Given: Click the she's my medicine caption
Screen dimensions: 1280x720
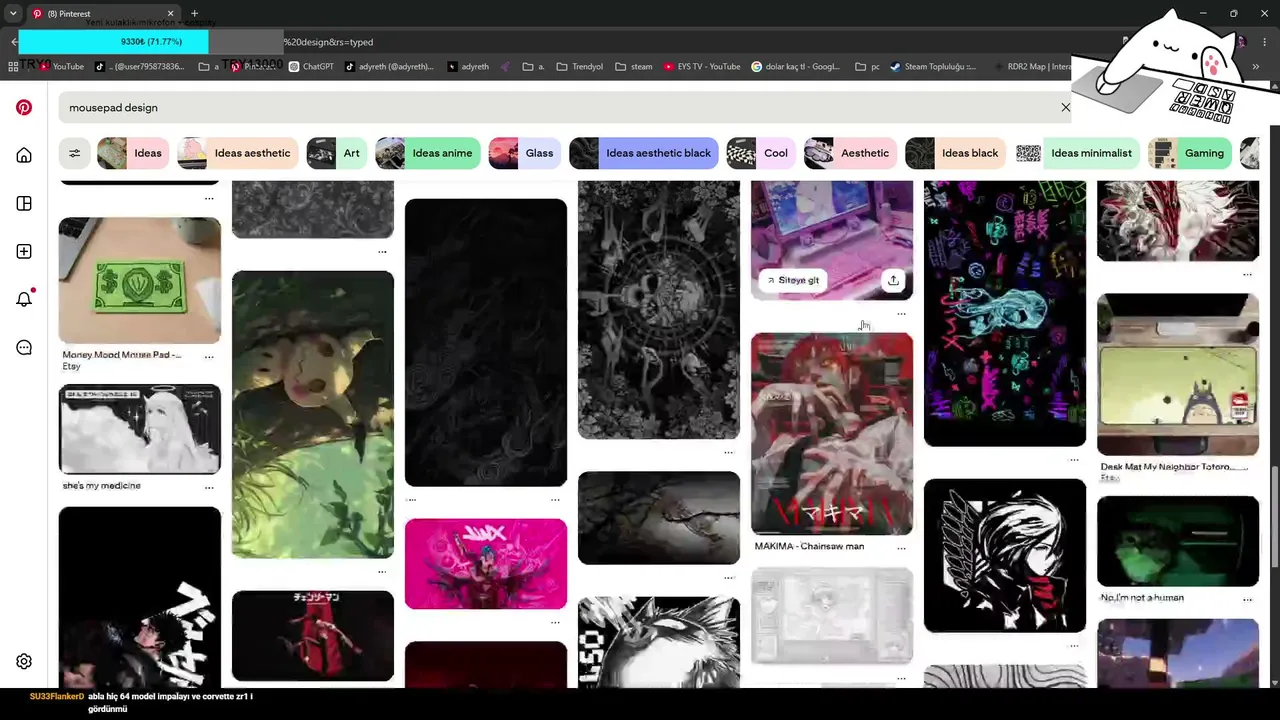Looking at the screenshot, I should (101, 486).
